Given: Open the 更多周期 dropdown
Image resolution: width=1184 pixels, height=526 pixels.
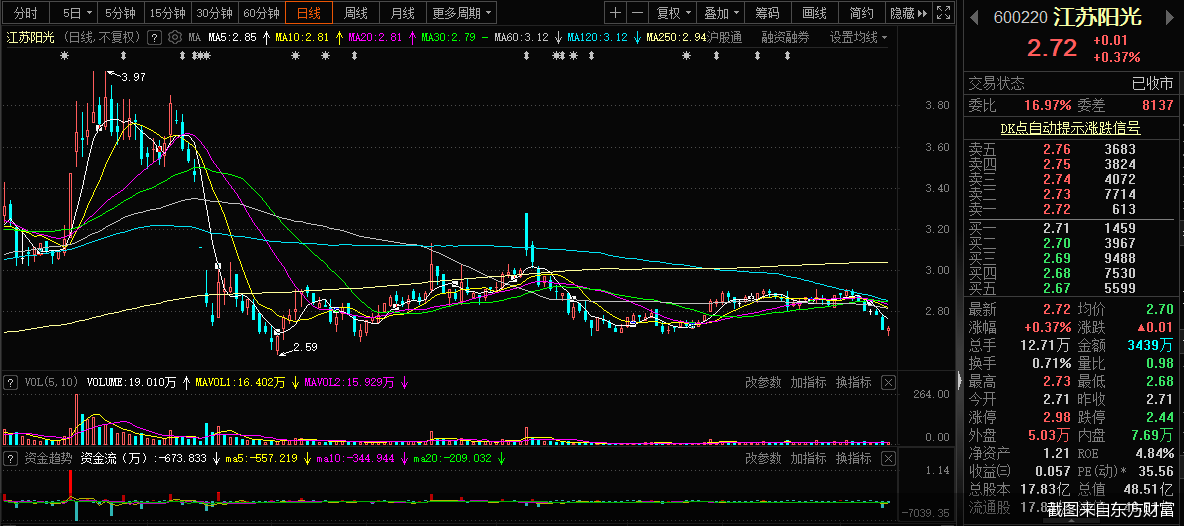Looking at the screenshot, I should tap(462, 13).
